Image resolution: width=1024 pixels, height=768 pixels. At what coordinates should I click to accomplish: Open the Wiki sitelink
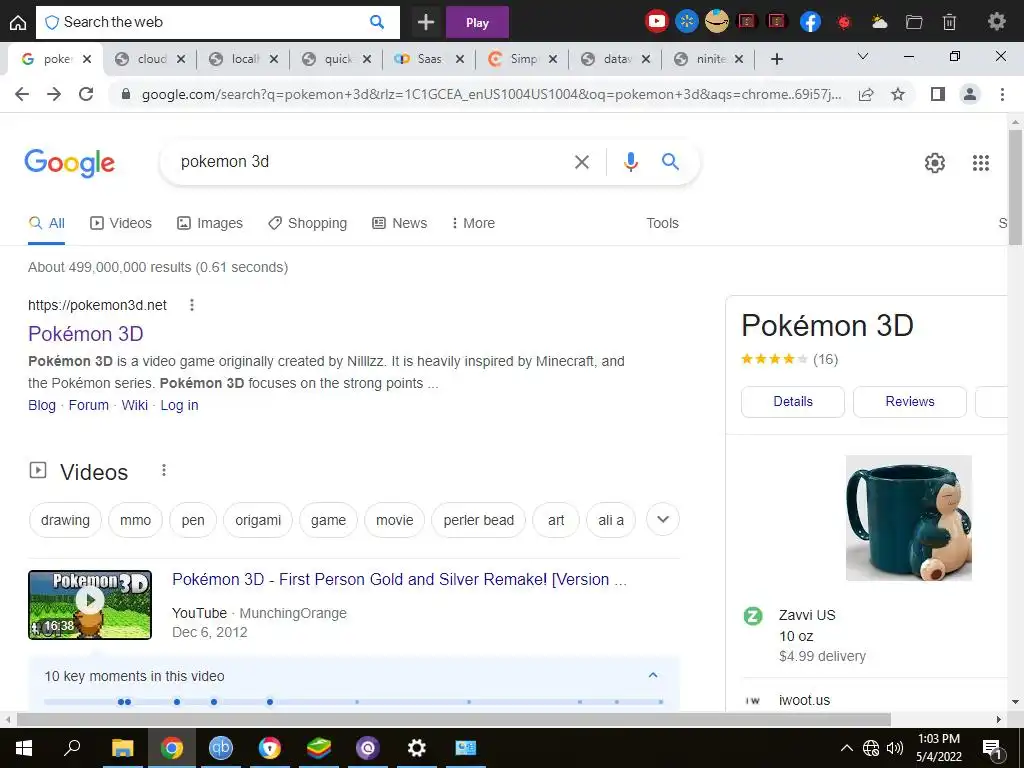[135, 405]
